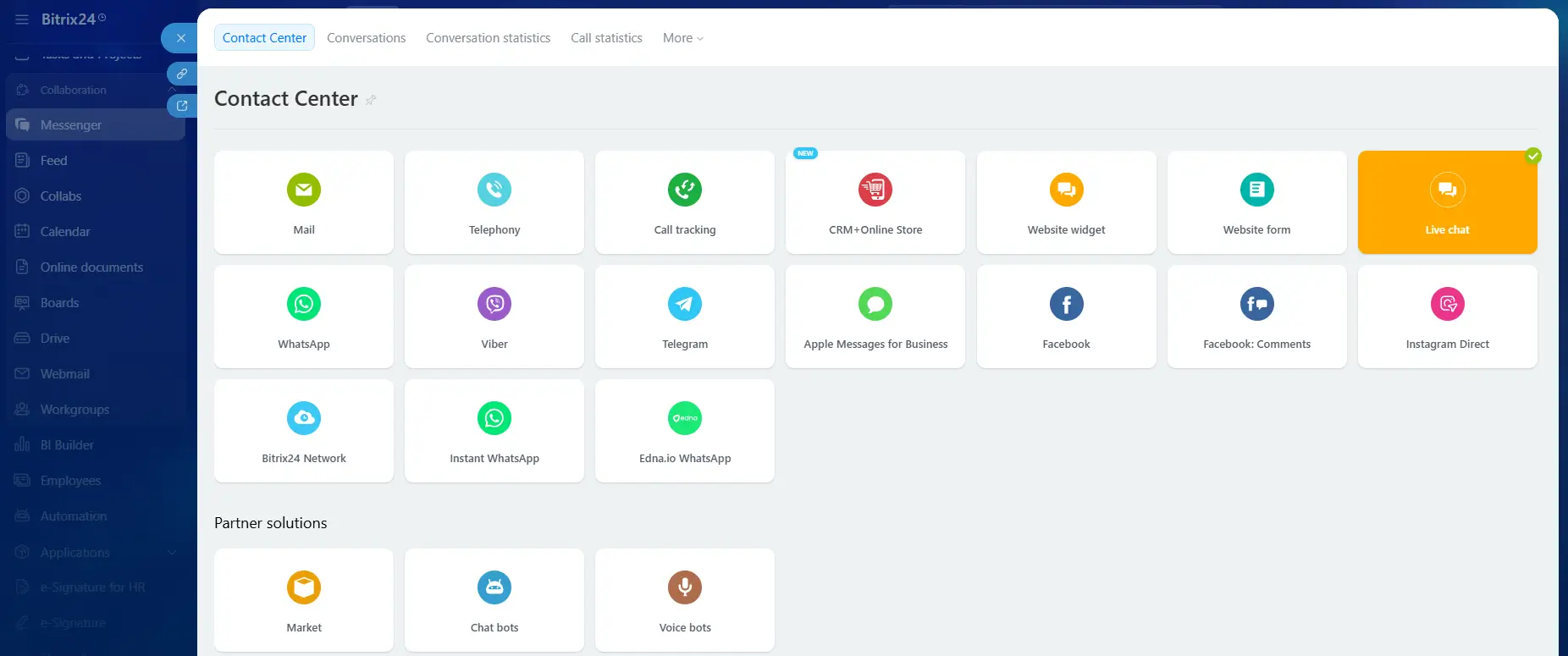Open the Facebook: Comments card
1568x656 pixels.
(1257, 317)
